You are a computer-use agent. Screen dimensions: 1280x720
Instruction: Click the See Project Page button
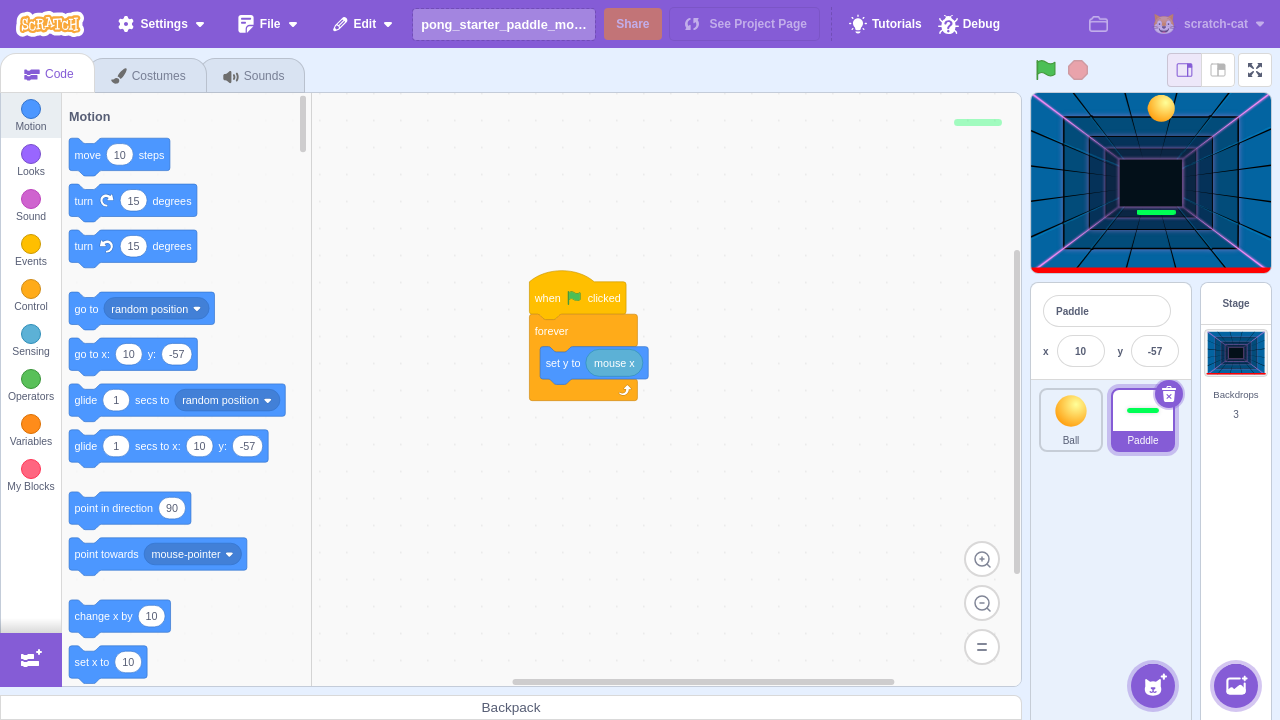pos(744,24)
